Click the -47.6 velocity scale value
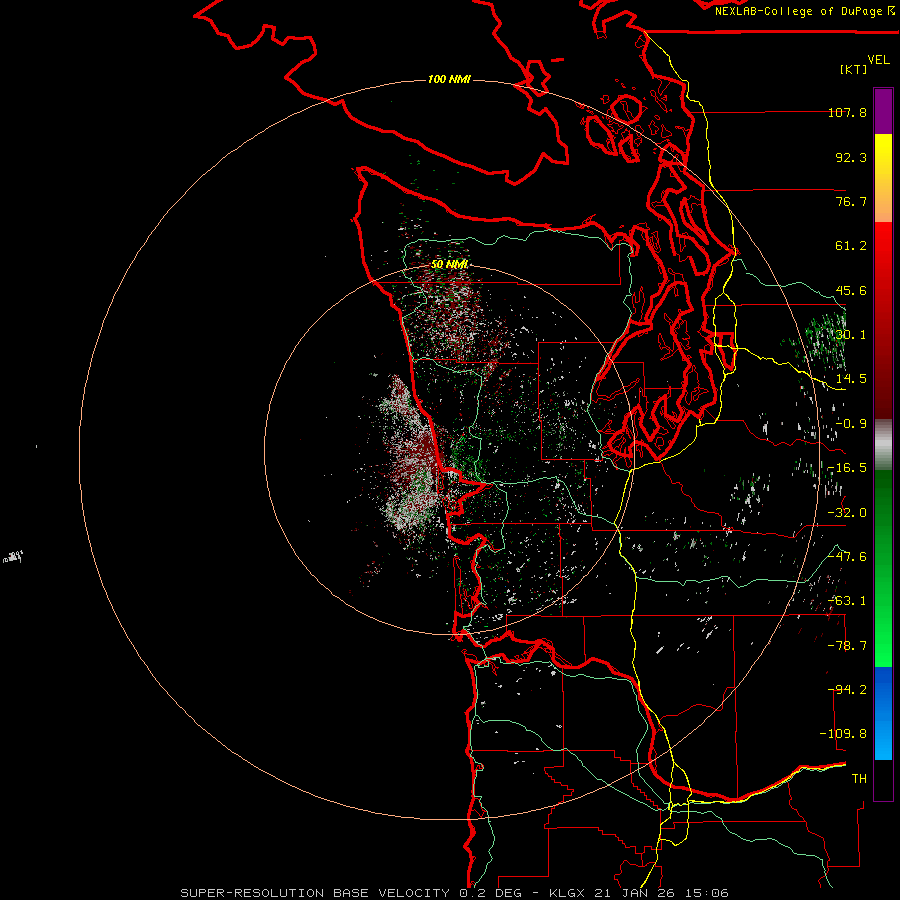Viewport: 900px width, 900px height. (847, 557)
